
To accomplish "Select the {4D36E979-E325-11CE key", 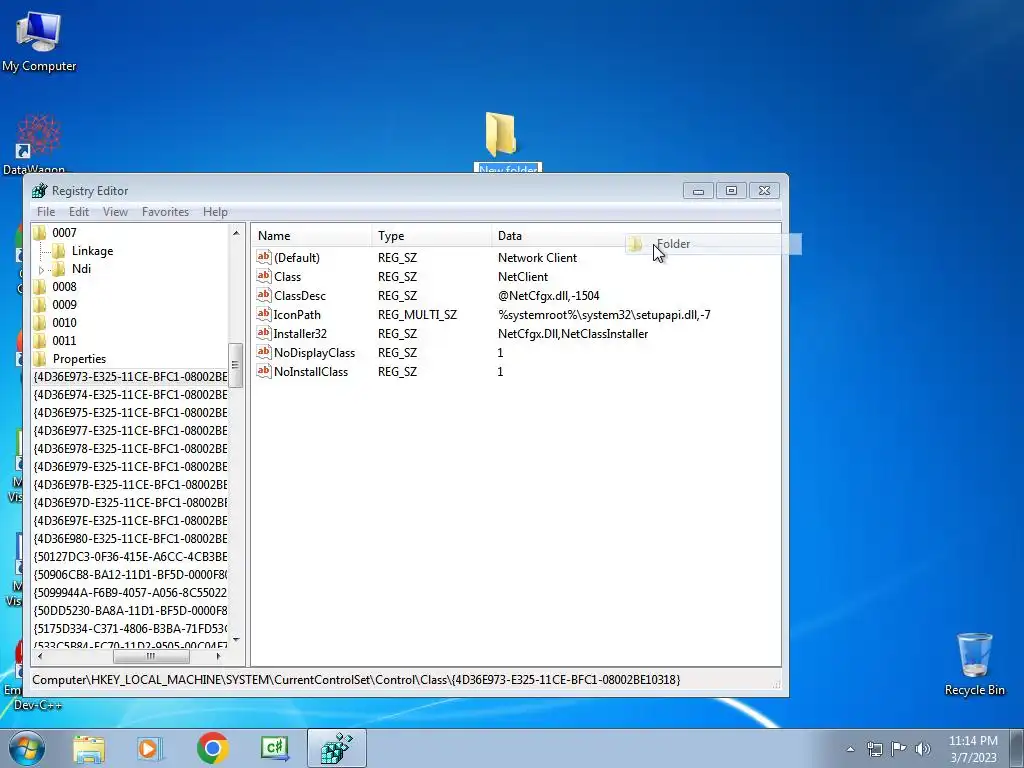I will [x=130, y=466].
